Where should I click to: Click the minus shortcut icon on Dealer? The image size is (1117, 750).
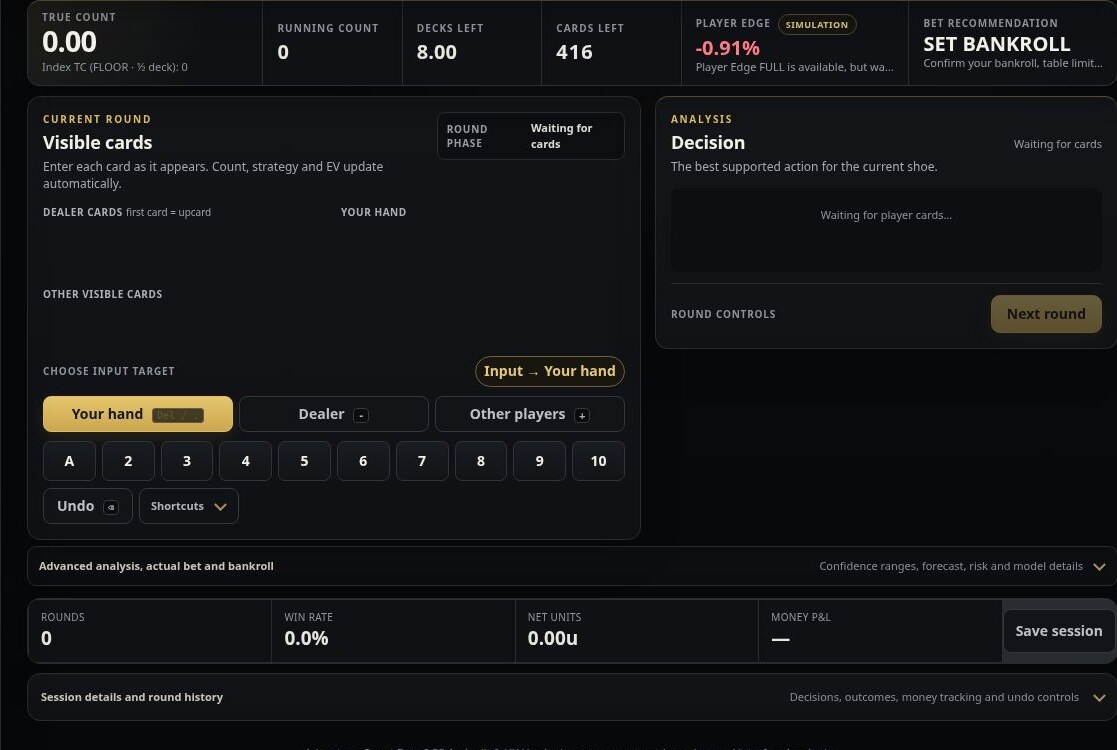click(360, 415)
